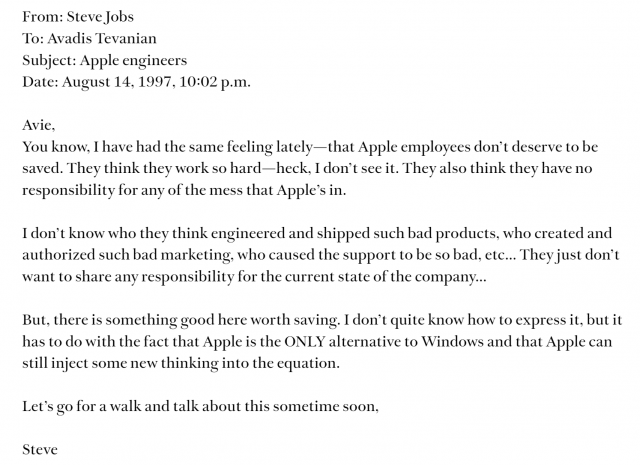Click the phrase "You know, I have had"
The image size is (640, 465).
click(86, 146)
